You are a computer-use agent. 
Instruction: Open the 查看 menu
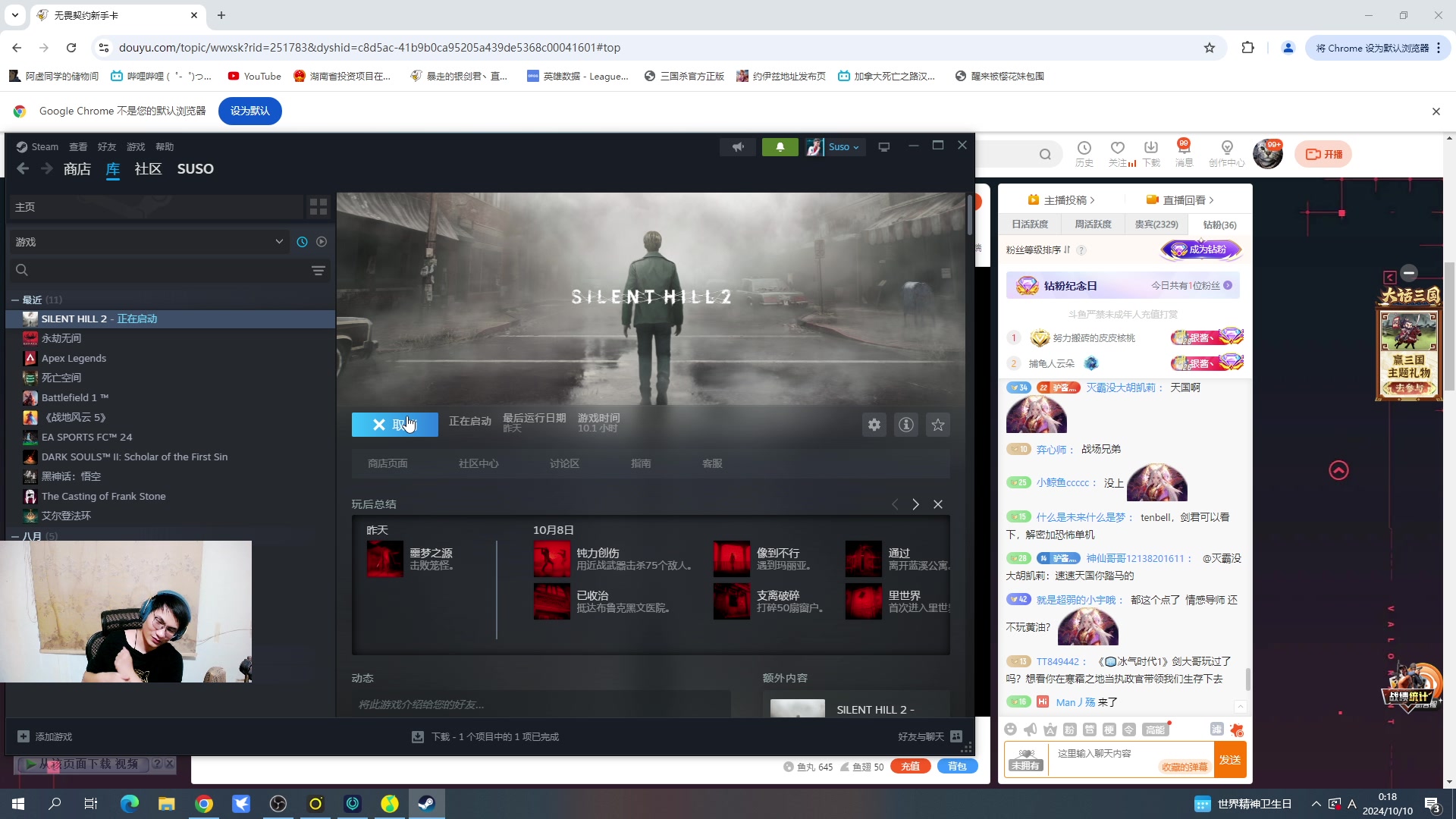coord(78,147)
